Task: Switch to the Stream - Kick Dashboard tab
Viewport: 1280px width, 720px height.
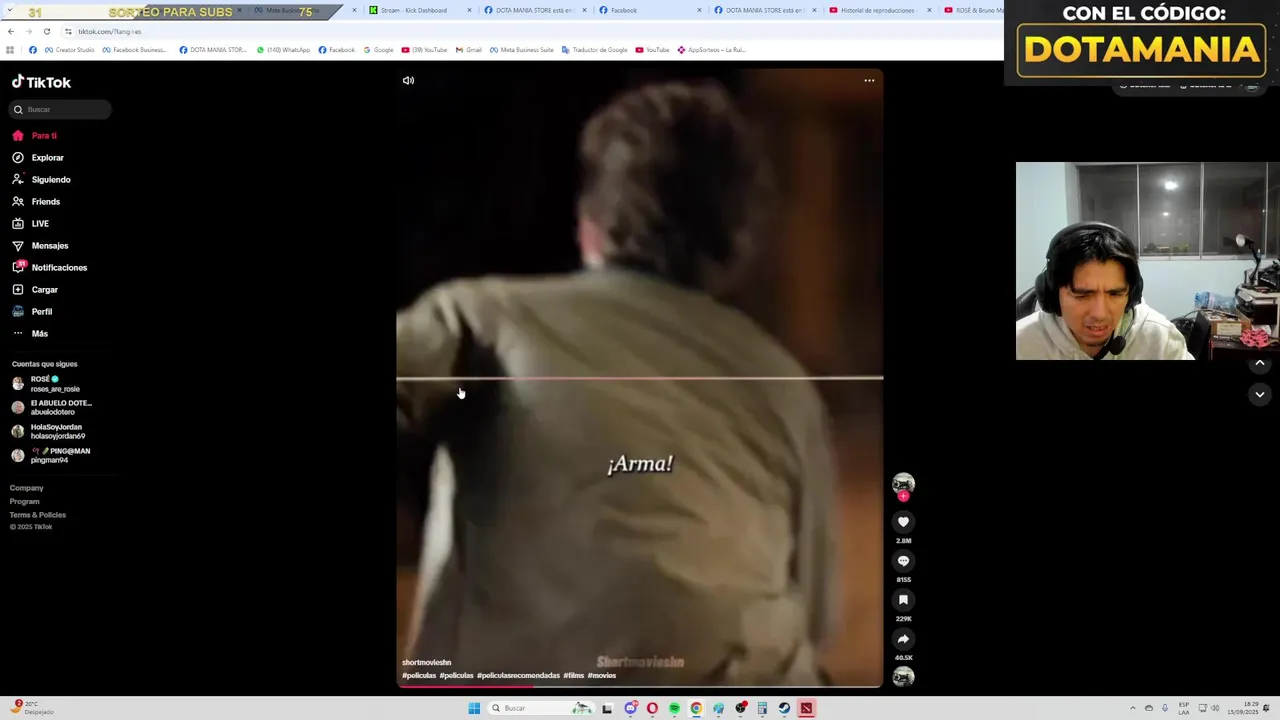Action: (419, 10)
